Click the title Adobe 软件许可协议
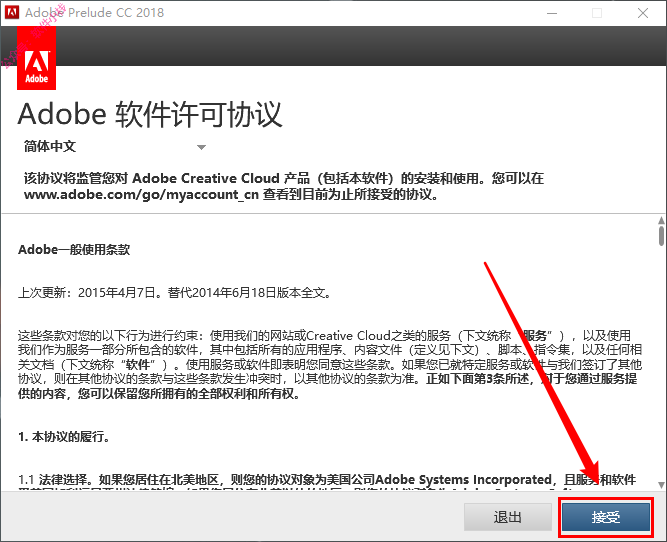 coord(150,114)
